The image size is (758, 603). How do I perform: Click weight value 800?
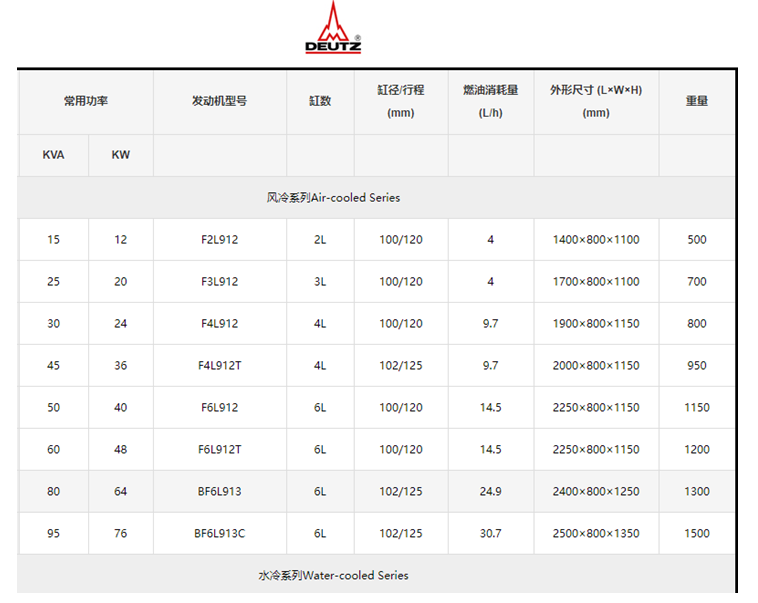697,324
